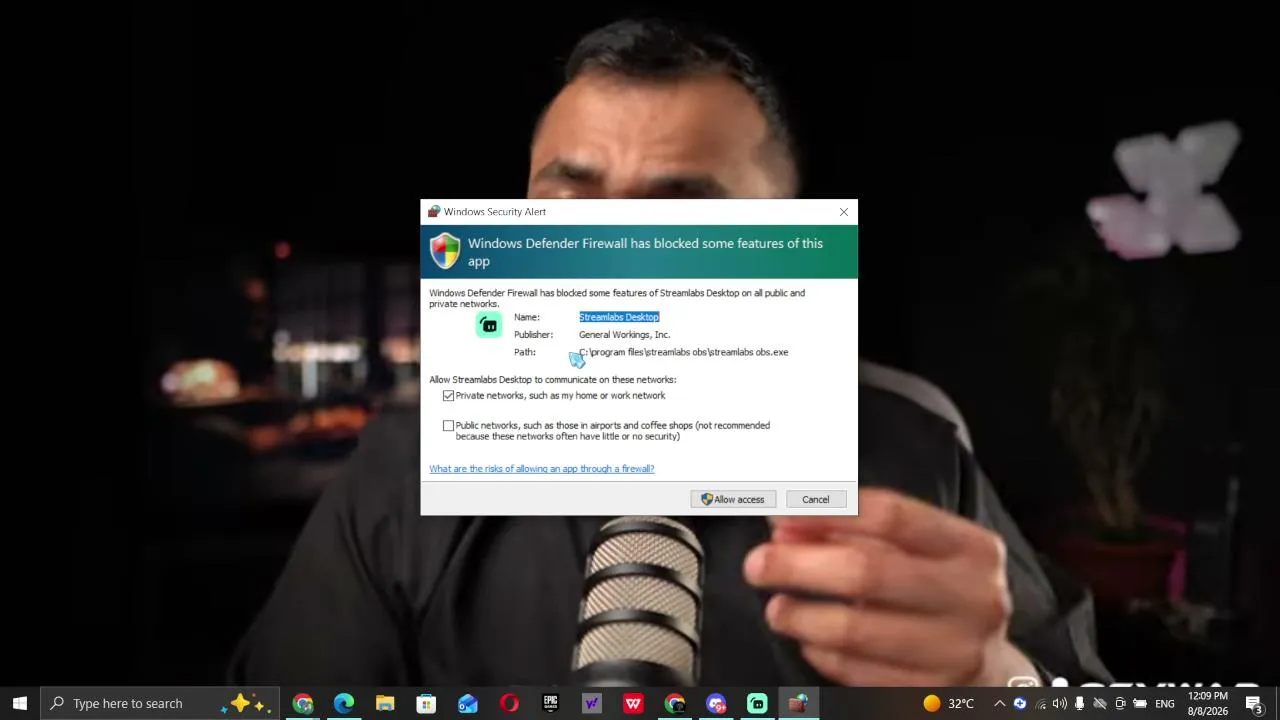The height and width of the screenshot is (720, 1280).
Task: Click the active firewall alert taskbar icon
Action: pyautogui.click(x=798, y=703)
